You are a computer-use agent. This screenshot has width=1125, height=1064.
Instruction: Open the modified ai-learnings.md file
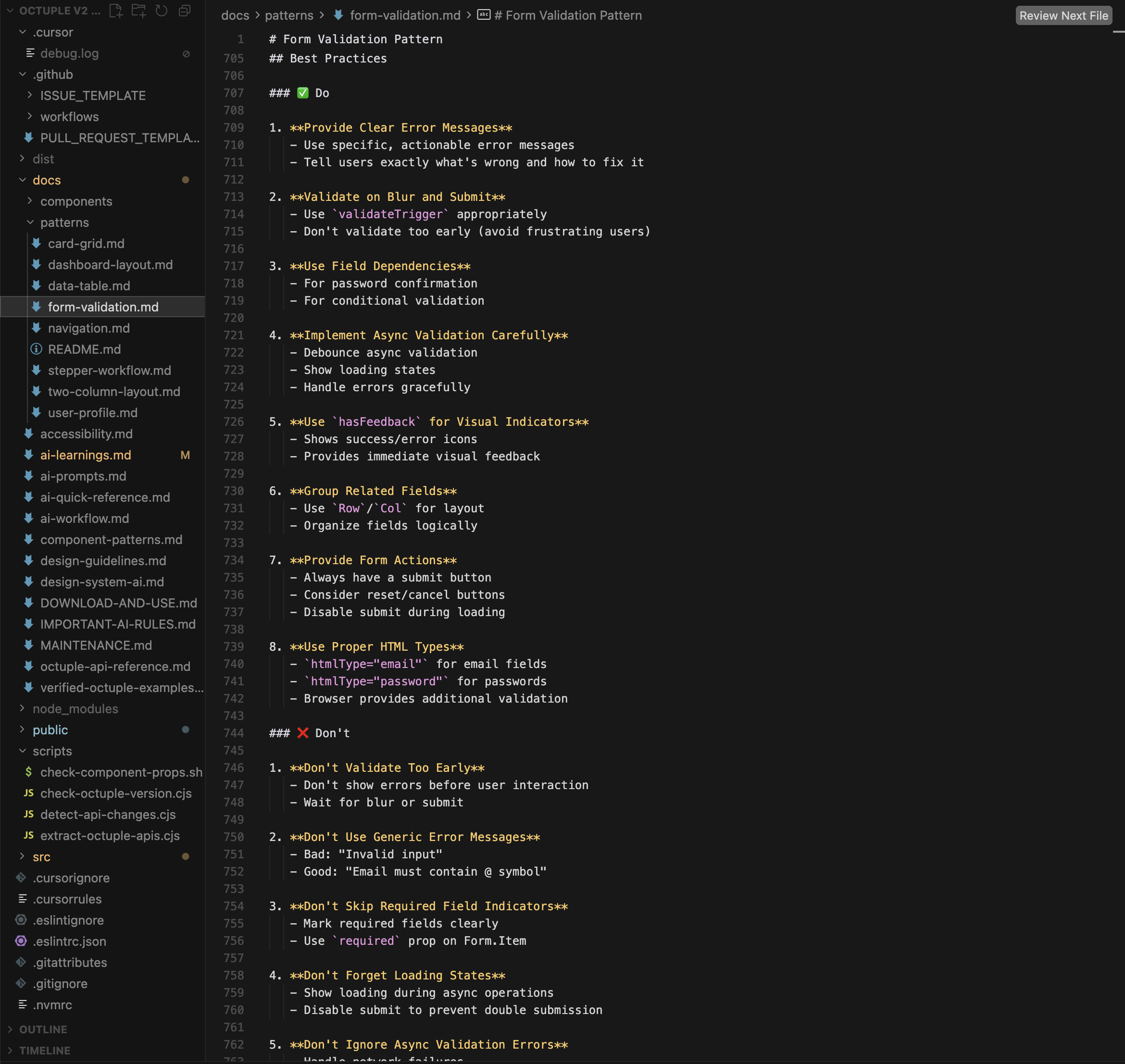click(x=85, y=455)
